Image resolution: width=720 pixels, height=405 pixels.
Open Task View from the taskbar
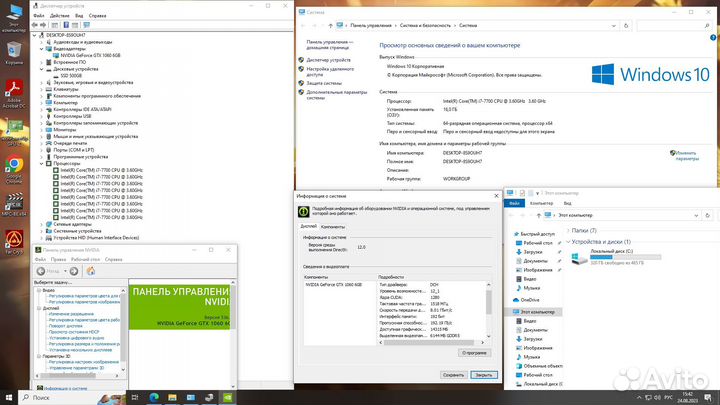(135, 398)
